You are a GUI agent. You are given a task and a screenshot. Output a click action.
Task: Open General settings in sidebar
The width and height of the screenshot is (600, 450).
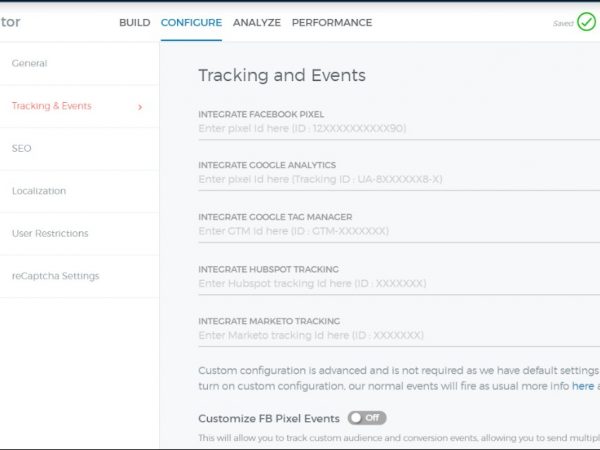tap(29, 64)
